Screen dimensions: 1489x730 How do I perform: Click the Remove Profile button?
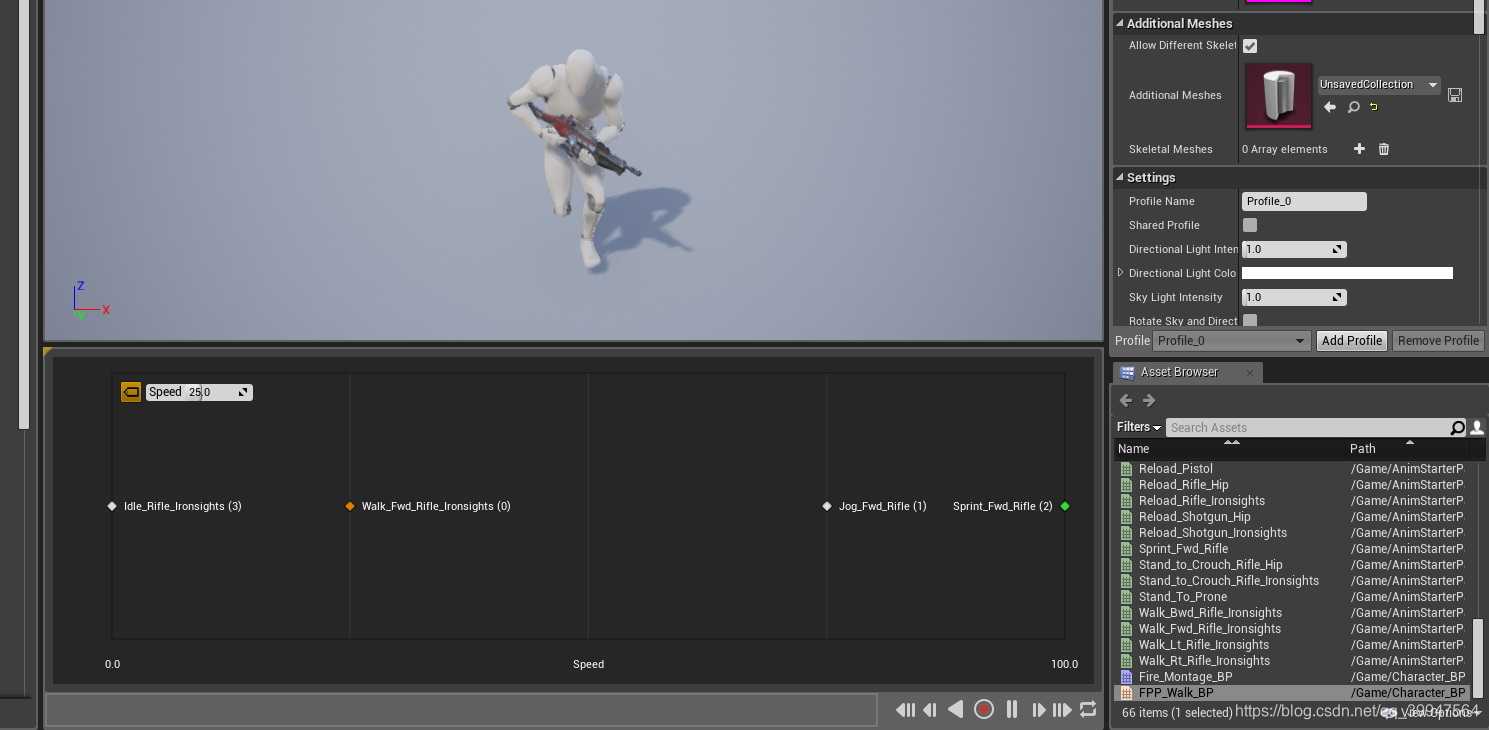pyautogui.click(x=1438, y=341)
